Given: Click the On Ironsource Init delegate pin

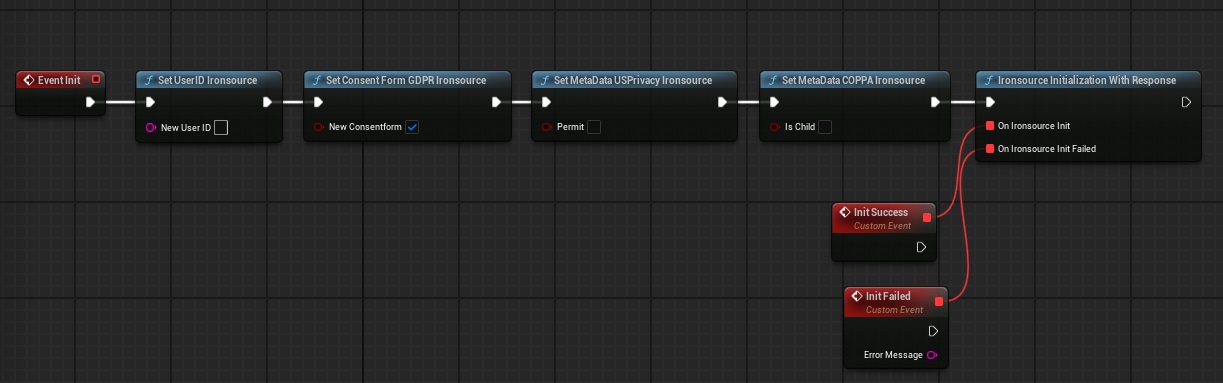Looking at the screenshot, I should 990,125.
